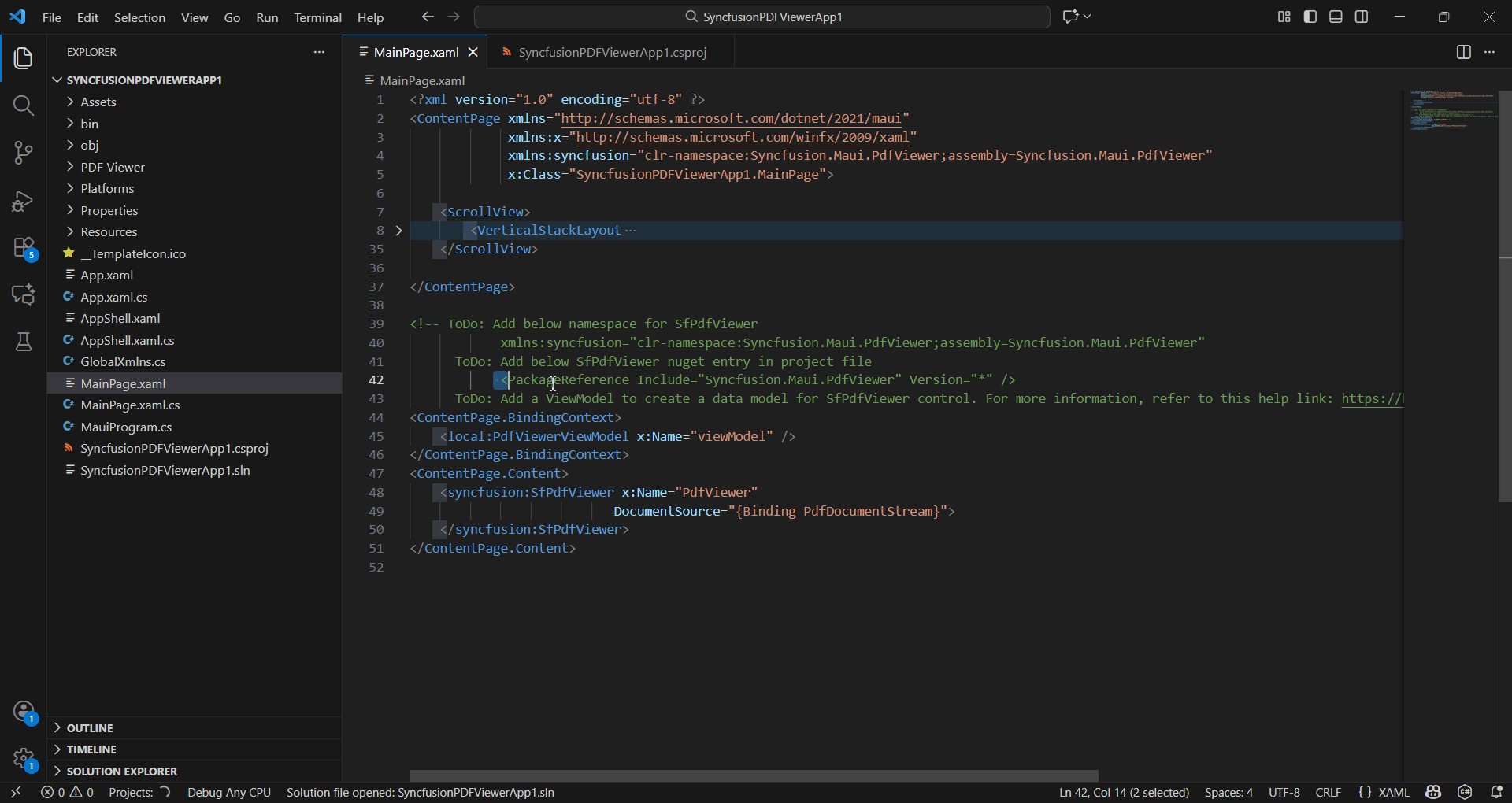
Task: Click the MainPage.xaml breadcrumb
Action: pyautogui.click(x=415, y=80)
